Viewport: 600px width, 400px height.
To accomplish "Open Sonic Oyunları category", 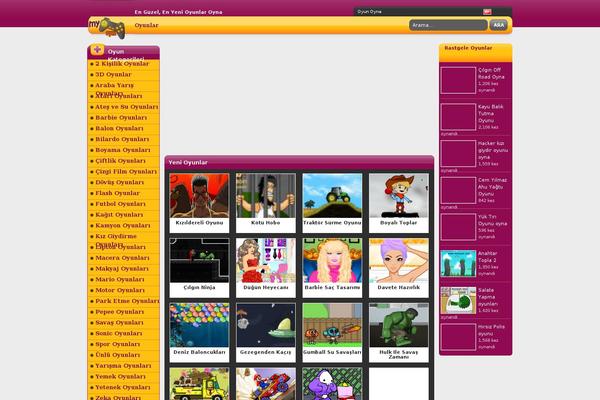I will (119, 333).
